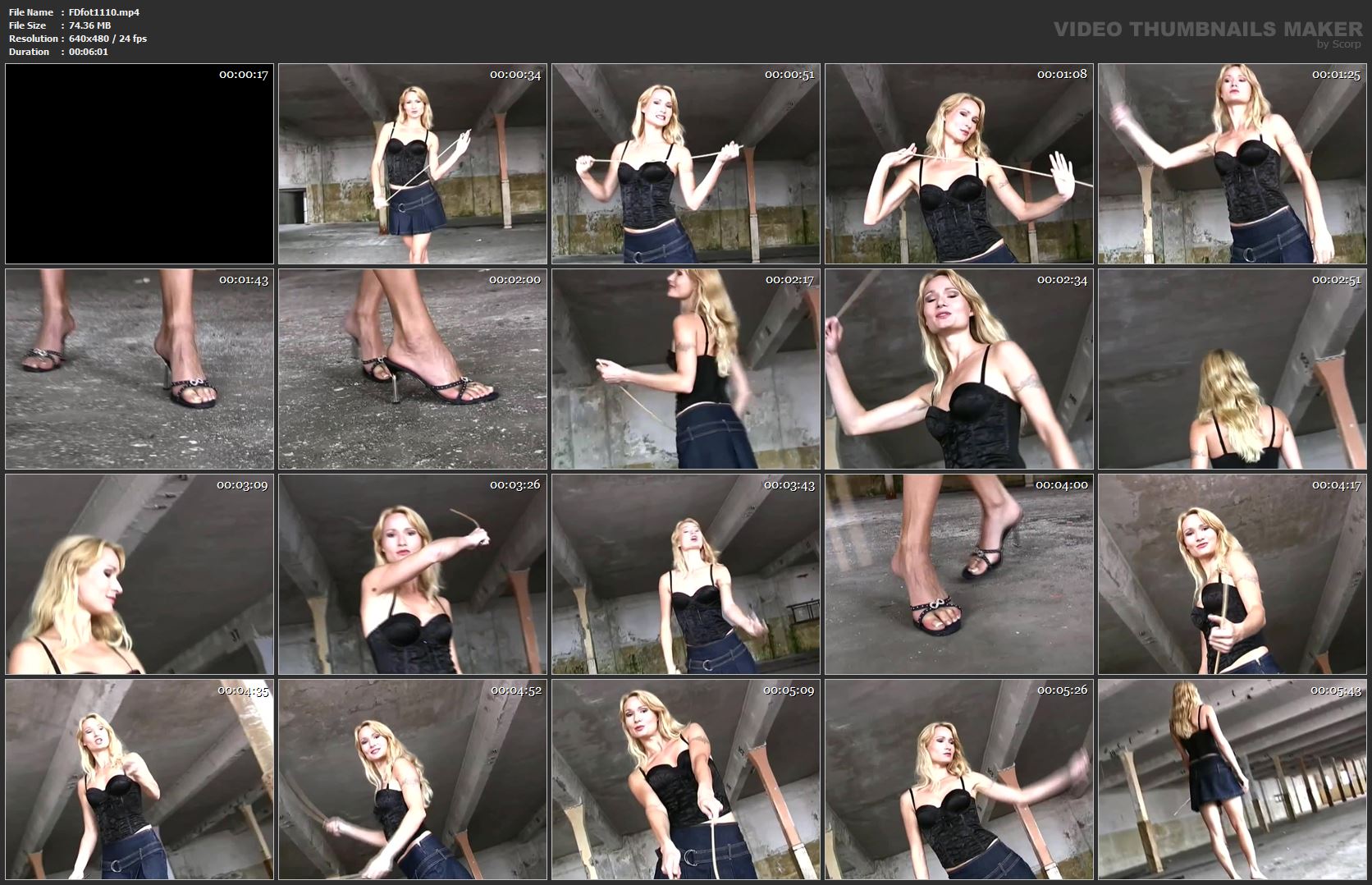This screenshot has width=1372, height=885.
Task: Click the duration value 00:06:01
Action: point(89,52)
